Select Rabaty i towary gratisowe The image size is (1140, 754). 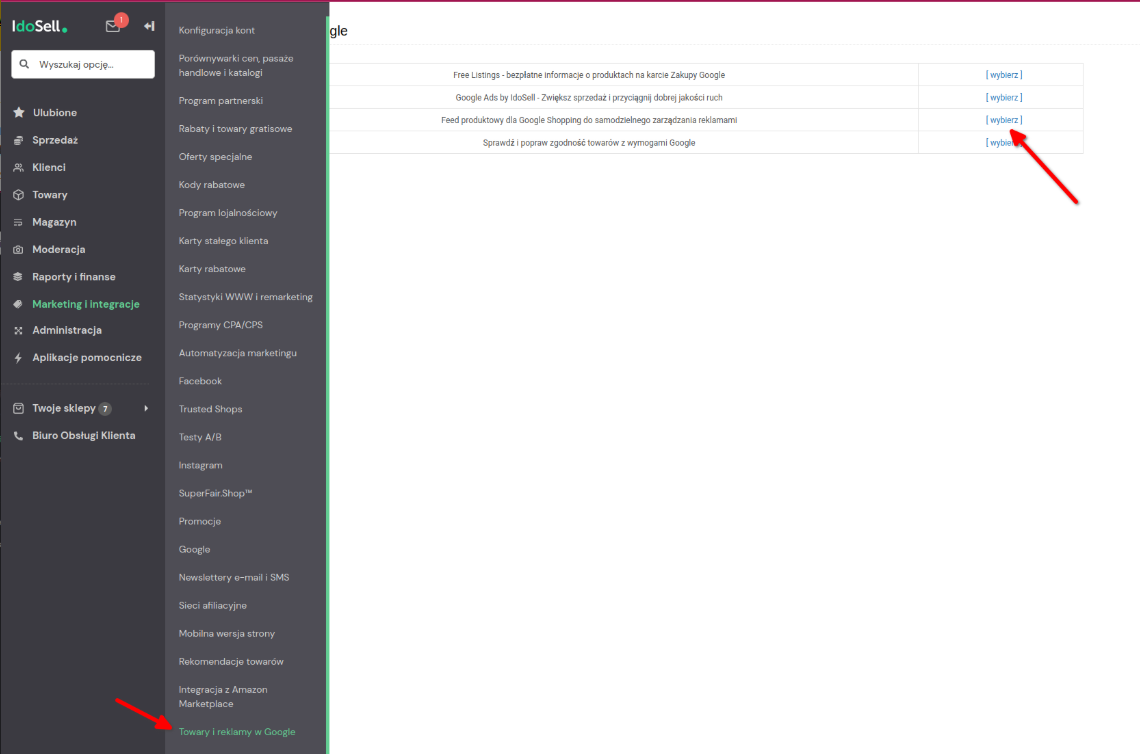click(x=236, y=129)
